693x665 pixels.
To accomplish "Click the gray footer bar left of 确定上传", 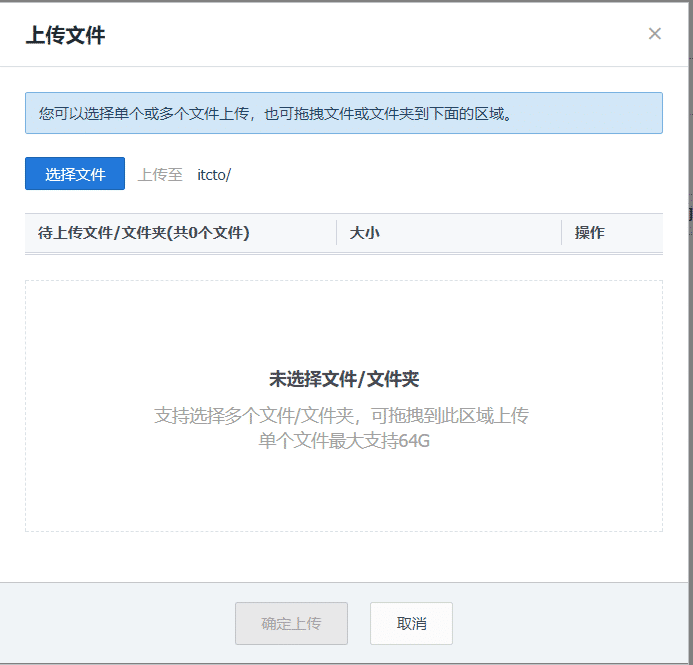I will coord(120,623).
